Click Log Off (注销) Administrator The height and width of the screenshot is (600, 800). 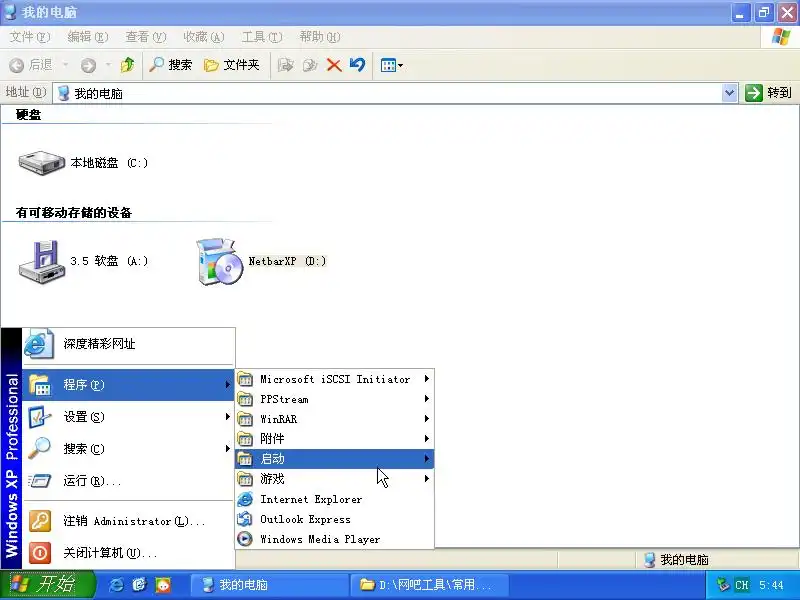click(x=129, y=521)
